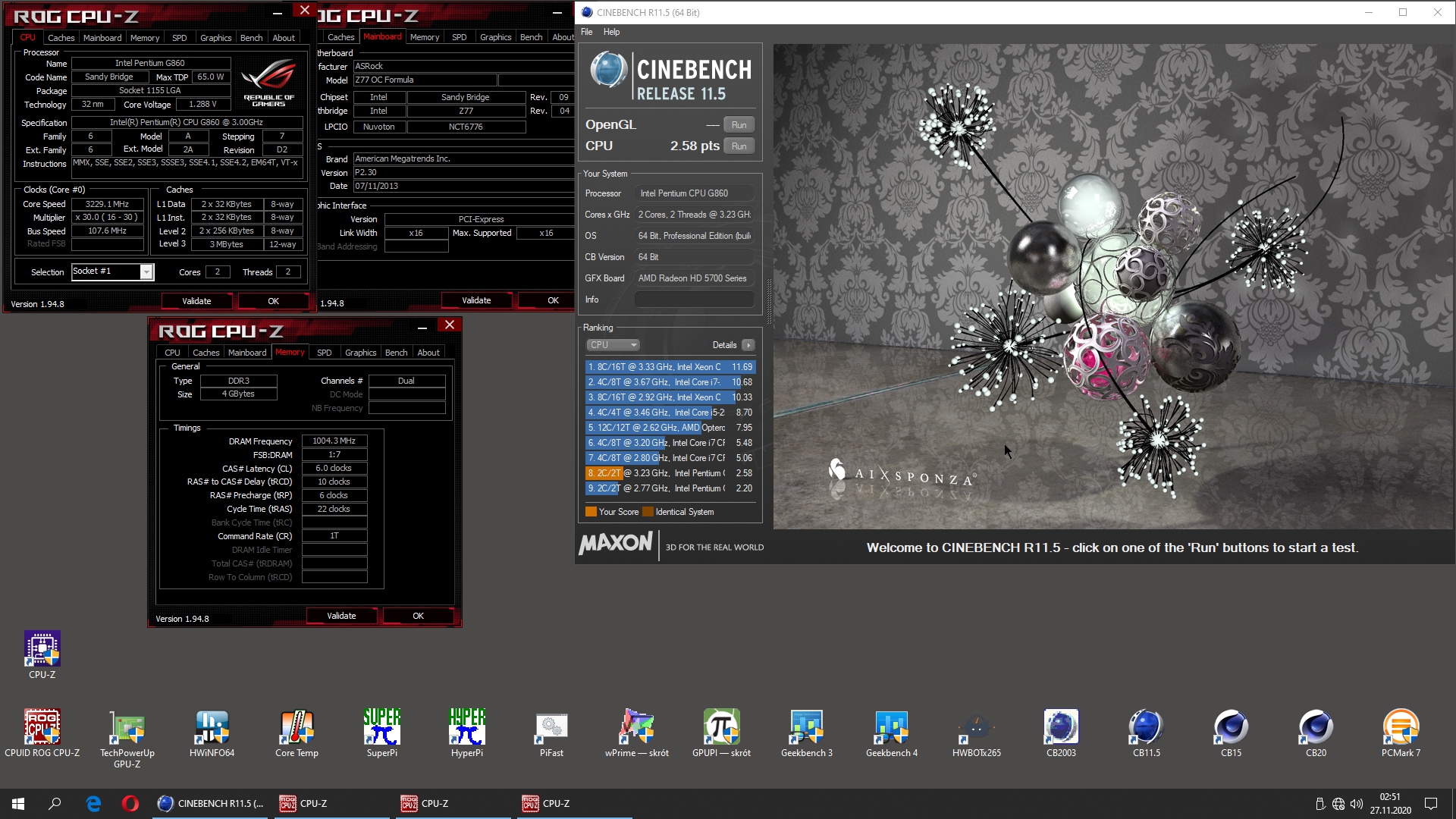Run the CPU benchmark
Screen dimensions: 1456x819
click(739, 146)
